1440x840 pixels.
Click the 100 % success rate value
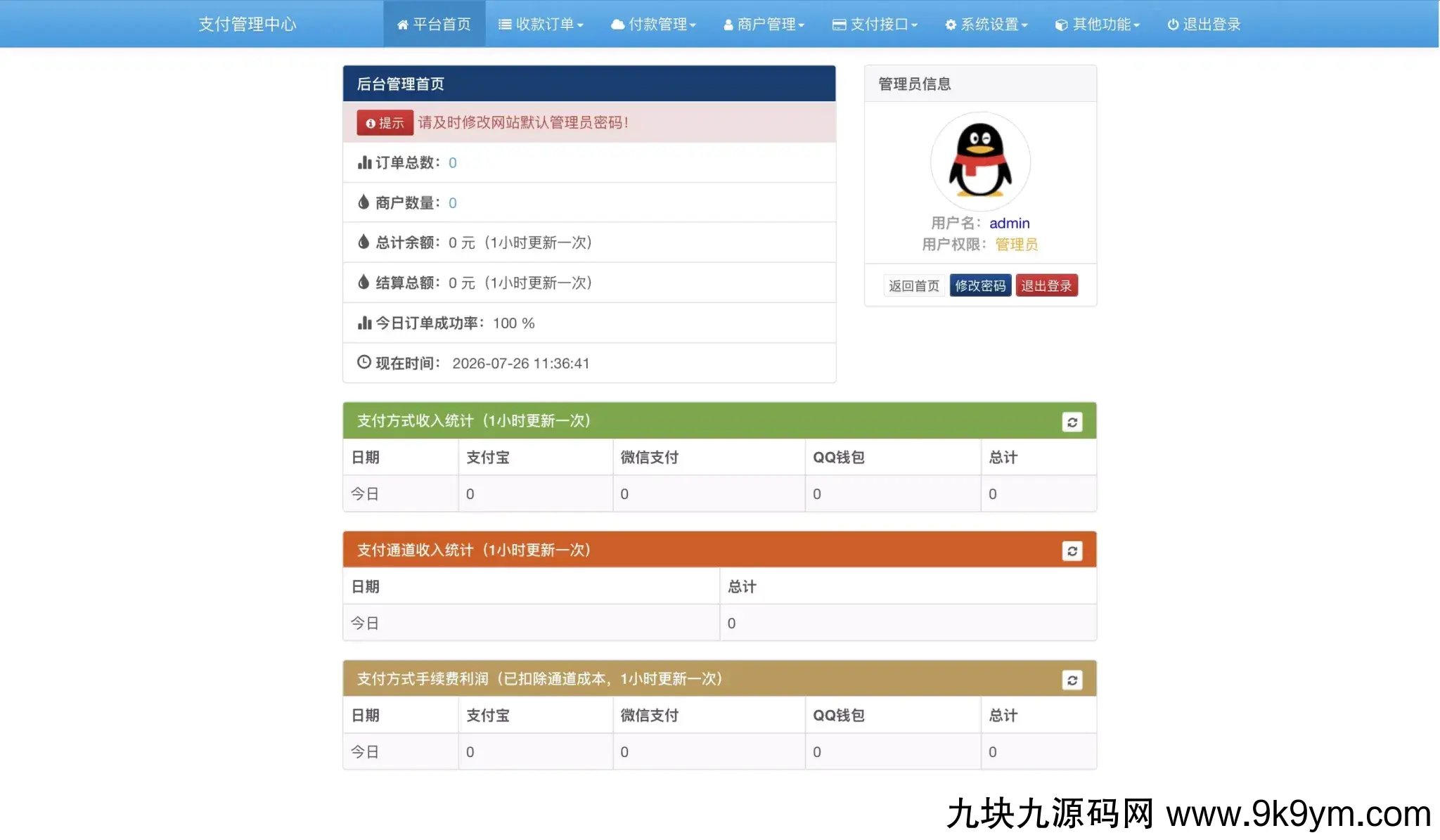[513, 323]
